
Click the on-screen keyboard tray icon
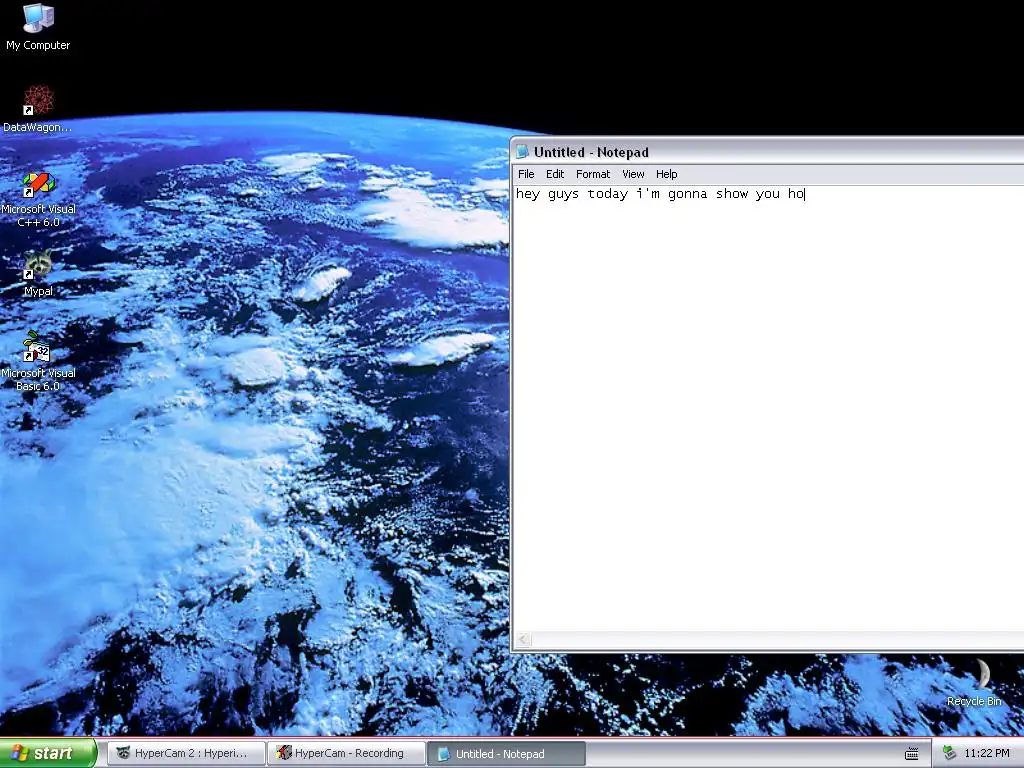[x=912, y=754]
